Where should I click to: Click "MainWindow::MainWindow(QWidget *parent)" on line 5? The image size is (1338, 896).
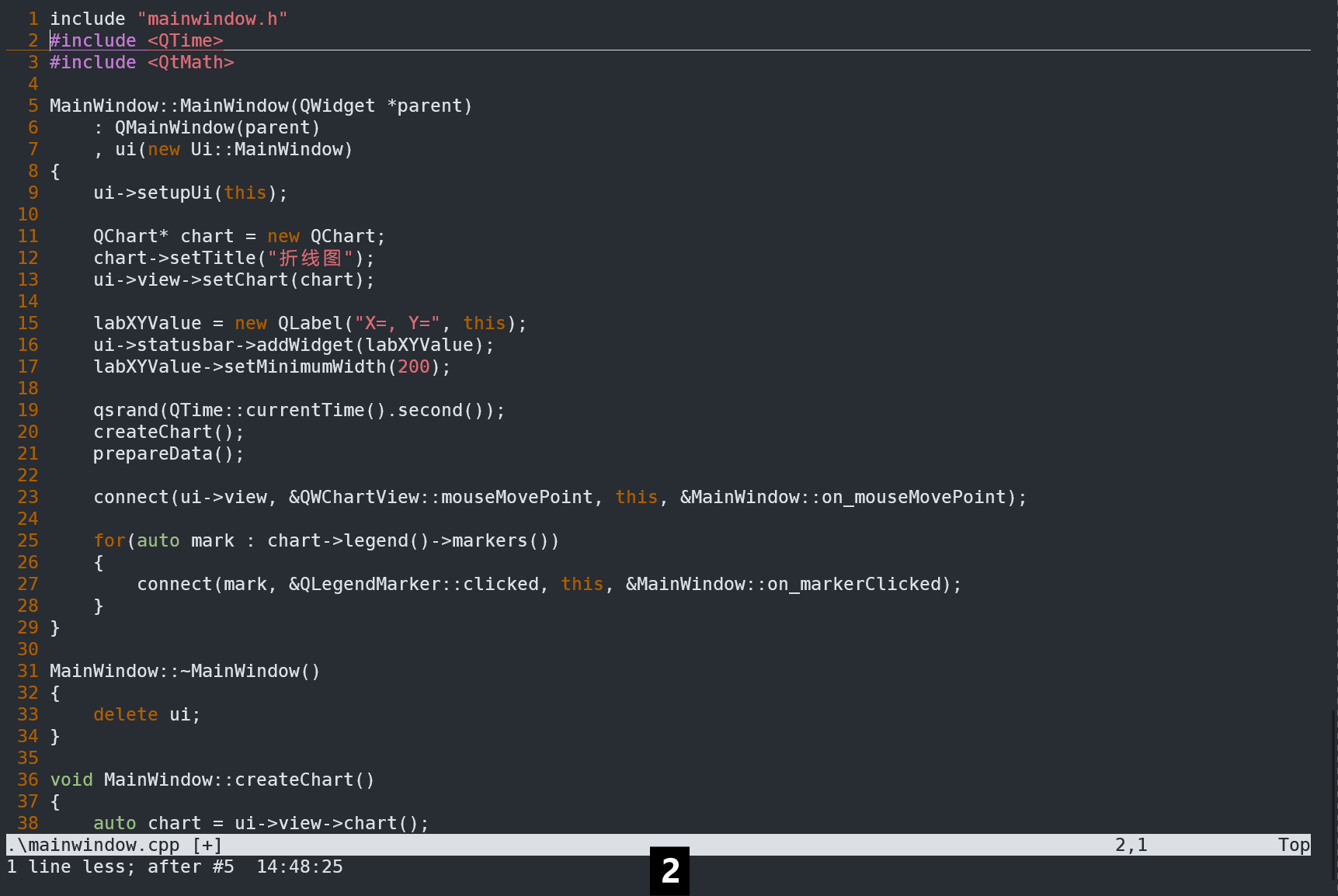261,106
